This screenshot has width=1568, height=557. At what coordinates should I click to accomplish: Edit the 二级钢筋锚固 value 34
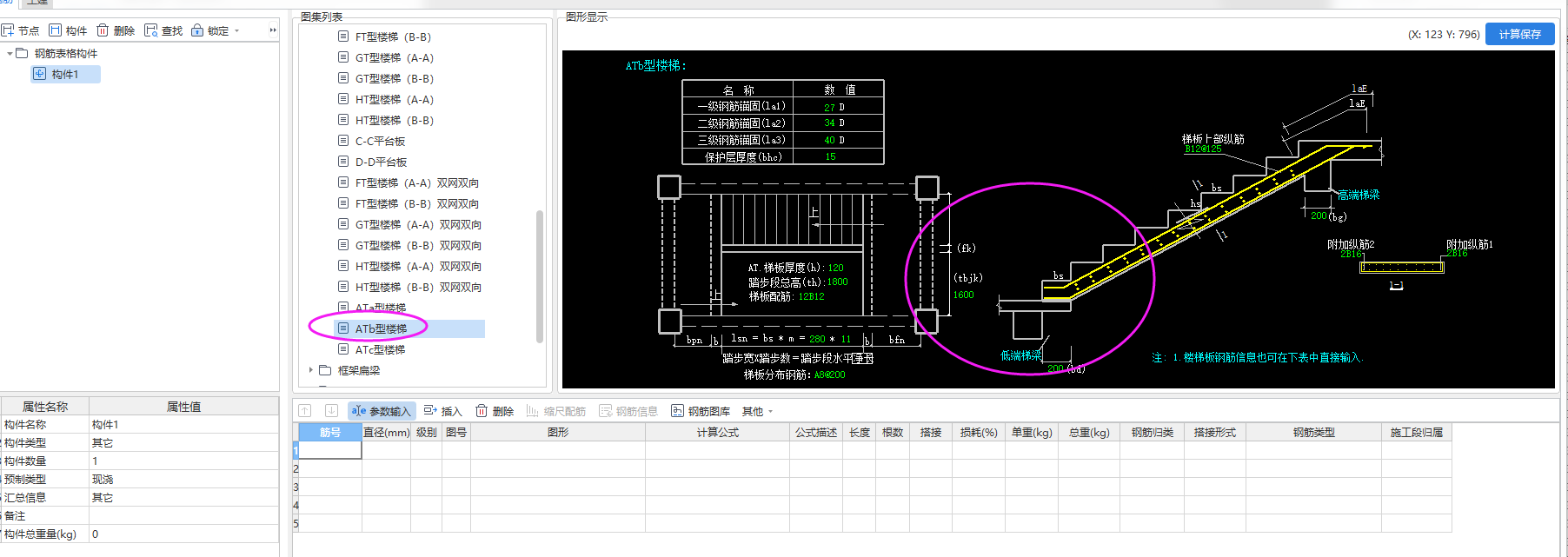(x=829, y=123)
